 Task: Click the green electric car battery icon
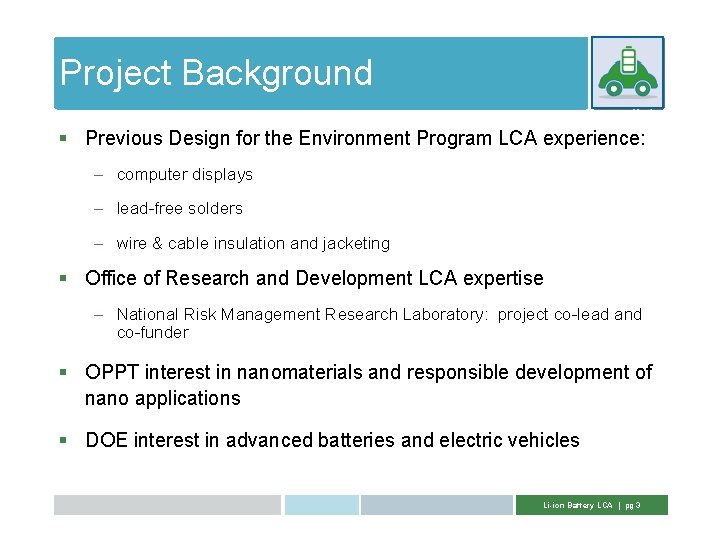[x=627, y=73]
